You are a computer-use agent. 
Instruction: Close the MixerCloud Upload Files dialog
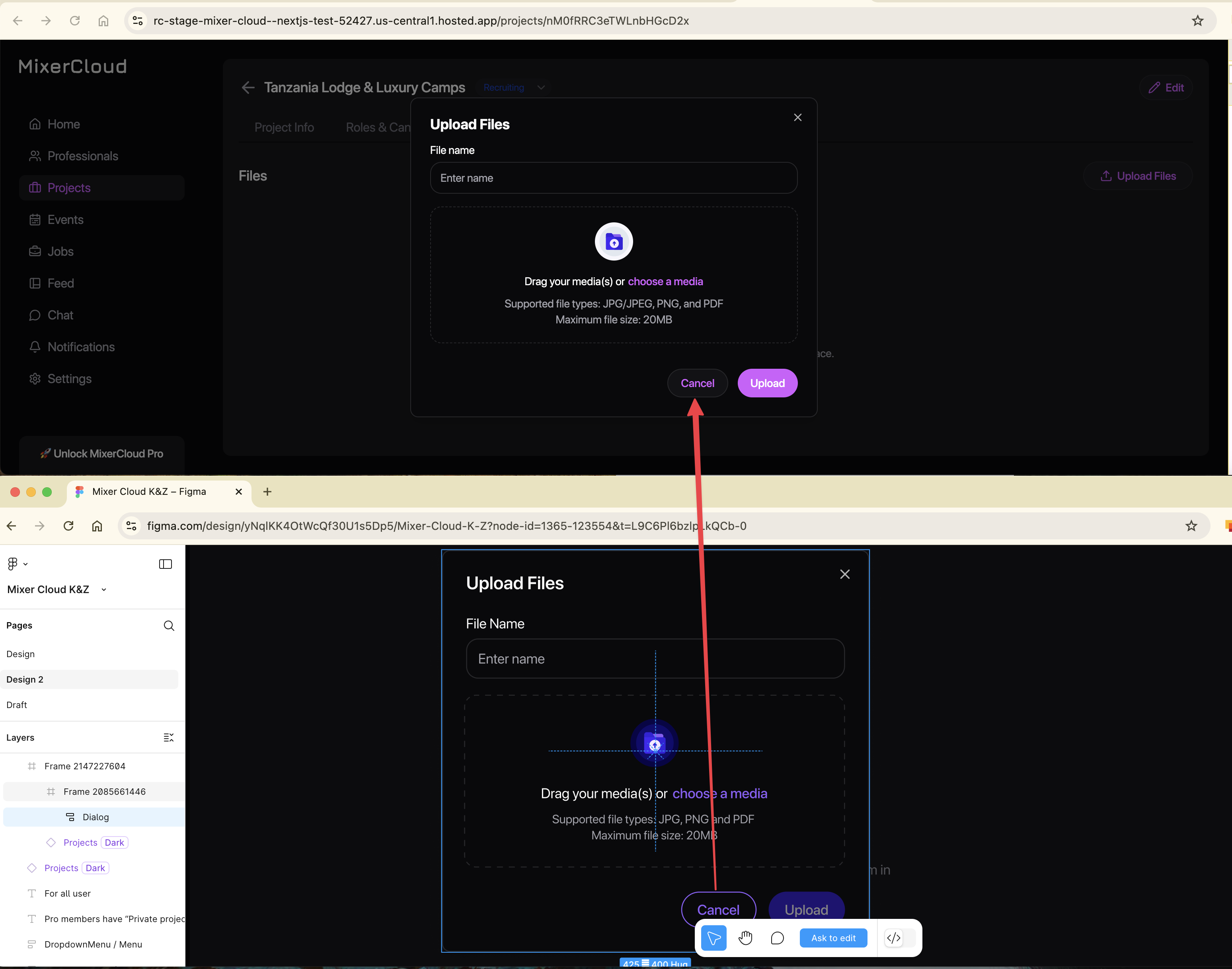797,117
